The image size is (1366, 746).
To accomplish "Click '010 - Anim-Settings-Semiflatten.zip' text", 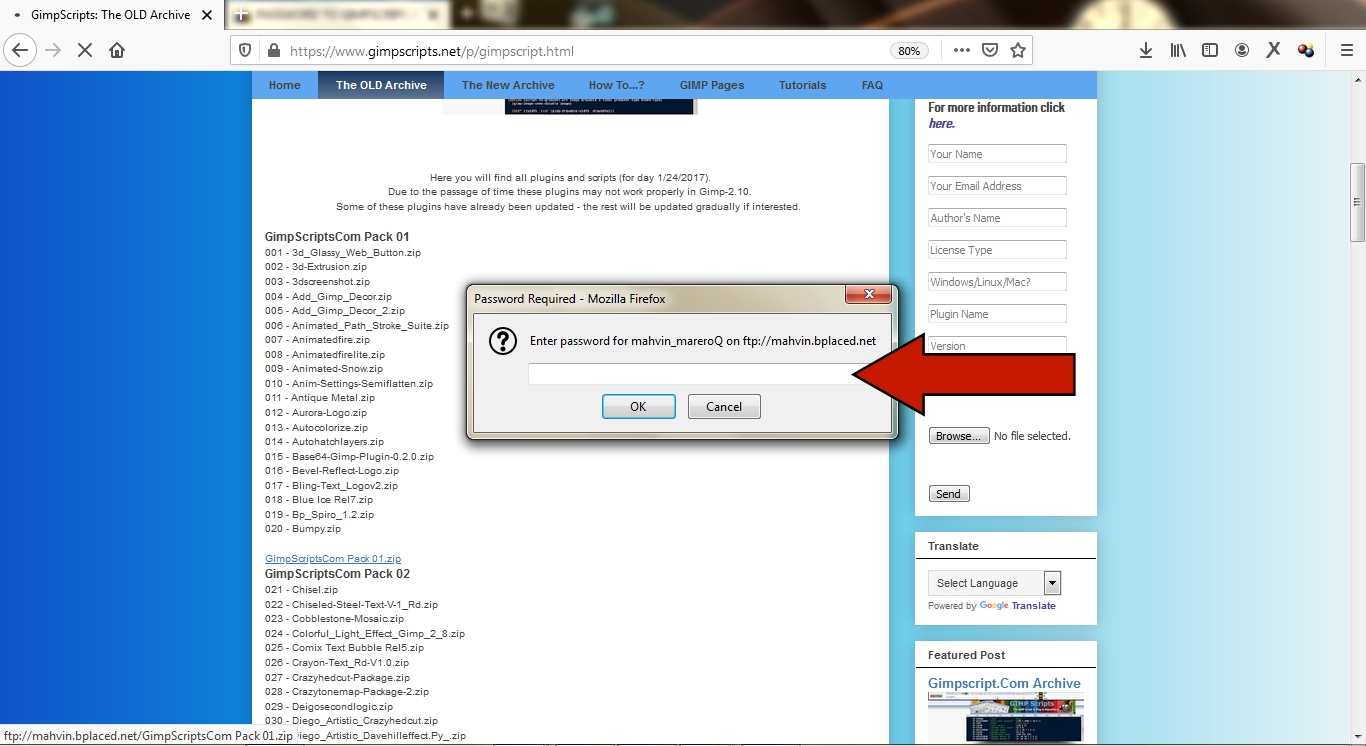I will coord(349,384).
